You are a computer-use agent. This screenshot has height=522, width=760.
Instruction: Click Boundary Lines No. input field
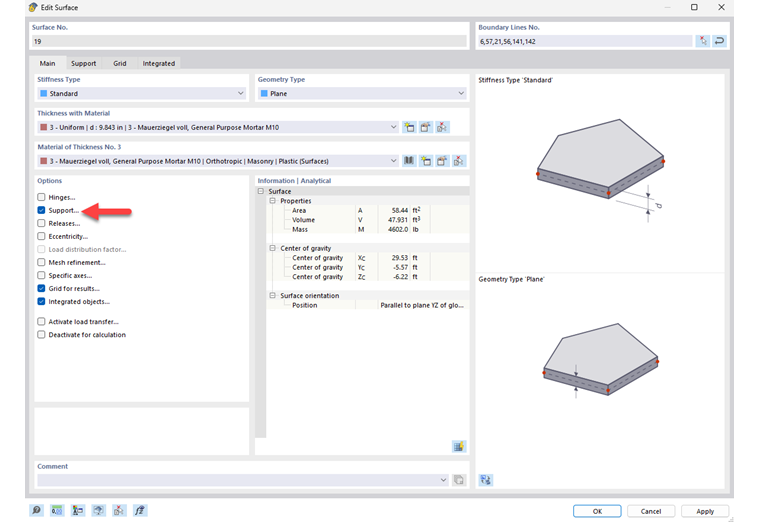pyautogui.click(x=585, y=41)
